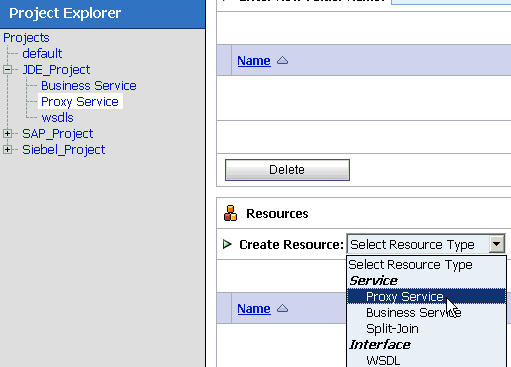Expand the SAP_Project node
Image resolution: width=511 pixels, height=367 pixels.
pyautogui.click(x=7, y=134)
